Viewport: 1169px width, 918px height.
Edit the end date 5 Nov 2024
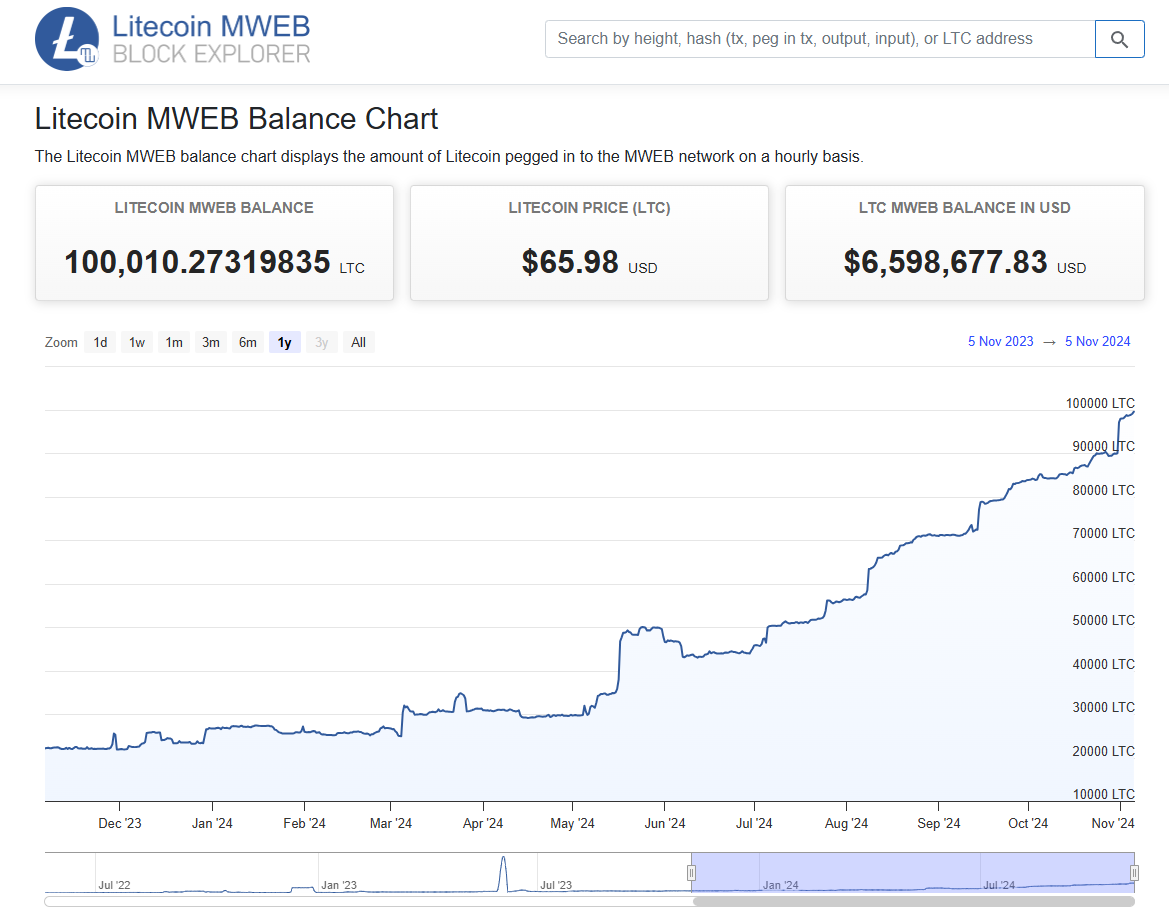[x=1097, y=342]
